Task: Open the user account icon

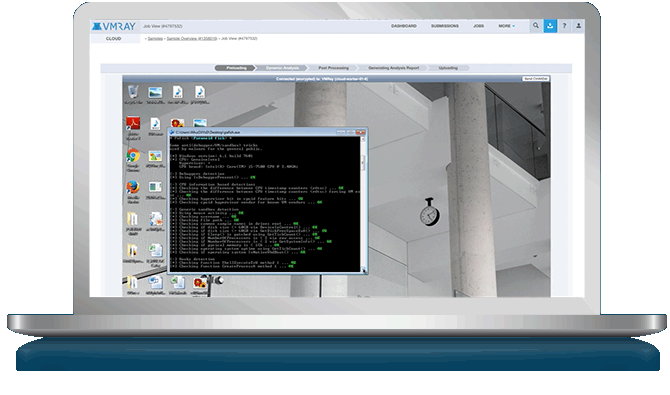Action: click(578, 26)
